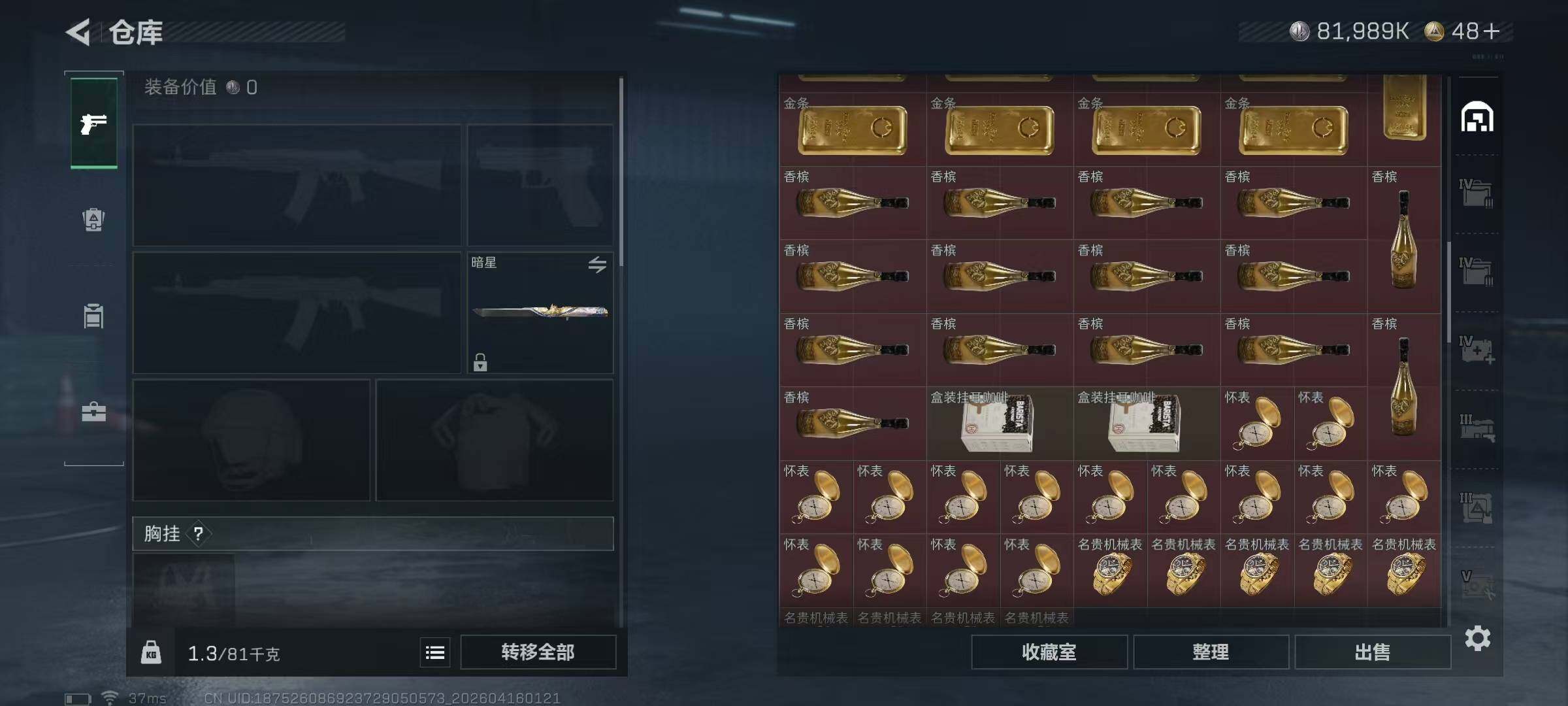Click the 整理 sort button
This screenshot has height=706, width=1568.
(x=1211, y=652)
